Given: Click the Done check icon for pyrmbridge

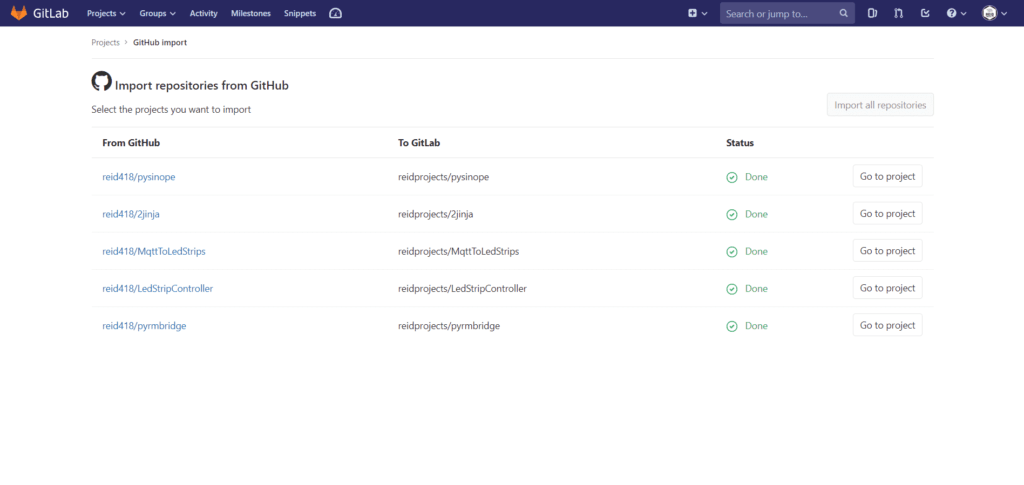Looking at the screenshot, I should tap(732, 326).
